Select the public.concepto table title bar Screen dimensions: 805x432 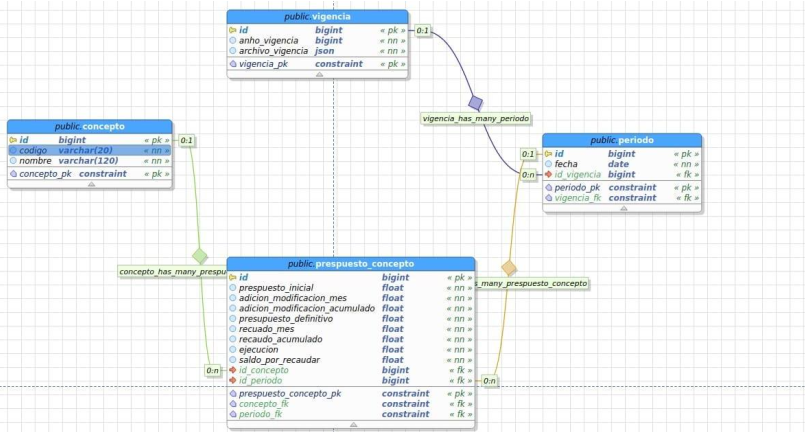click(90, 126)
